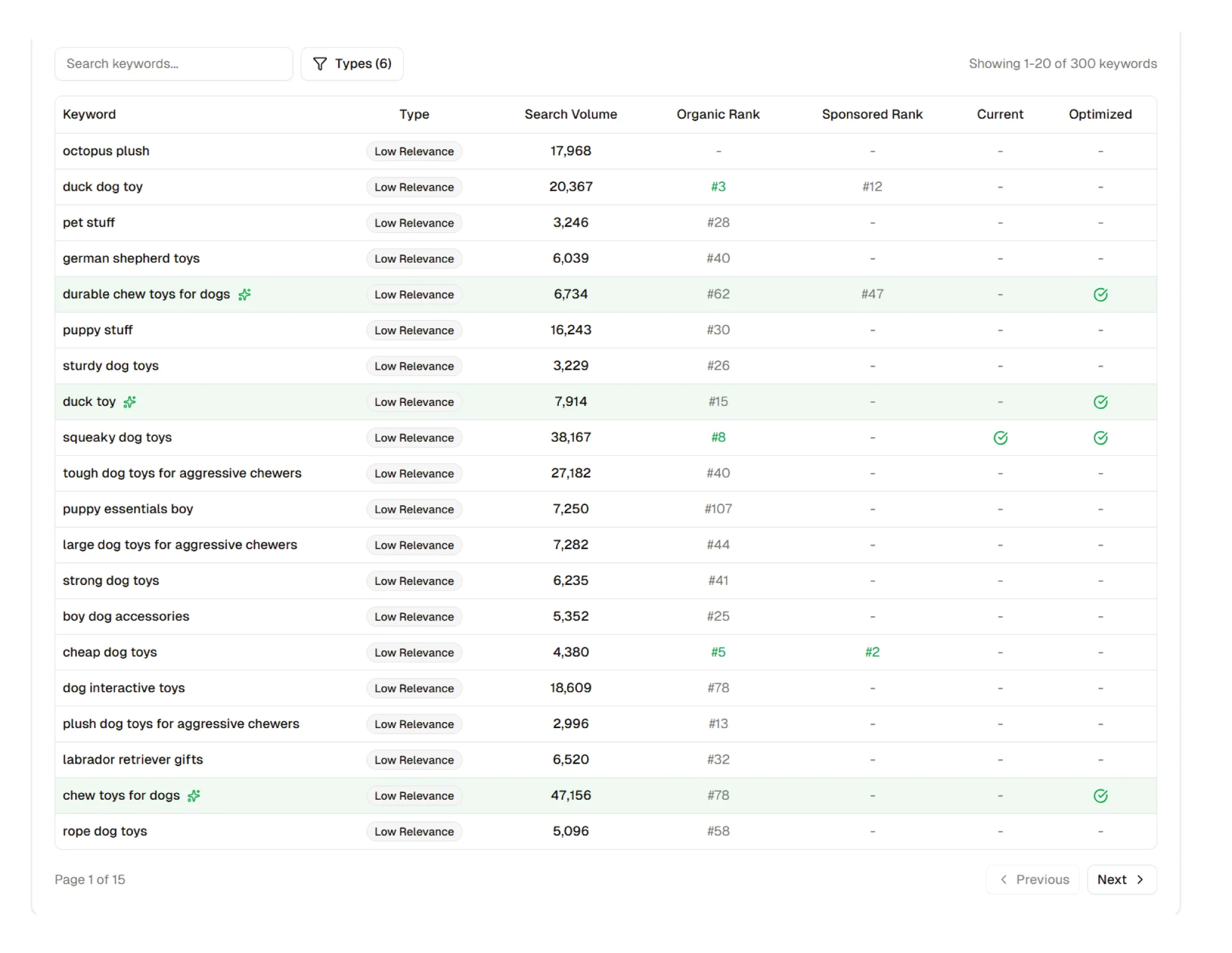Select the boy dog accessories keyword
Image resolution: width=1232 pixels, height=953 pixels.
coord(126,616)
